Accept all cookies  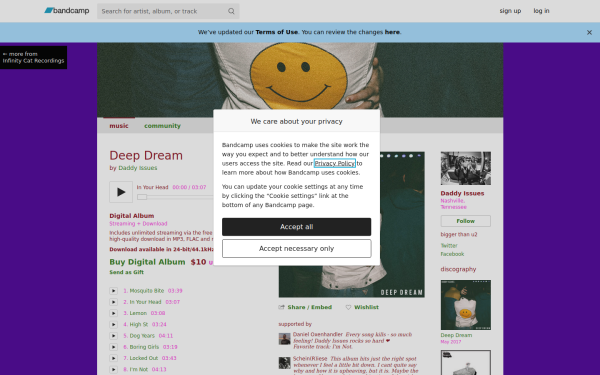click(297, 227)
